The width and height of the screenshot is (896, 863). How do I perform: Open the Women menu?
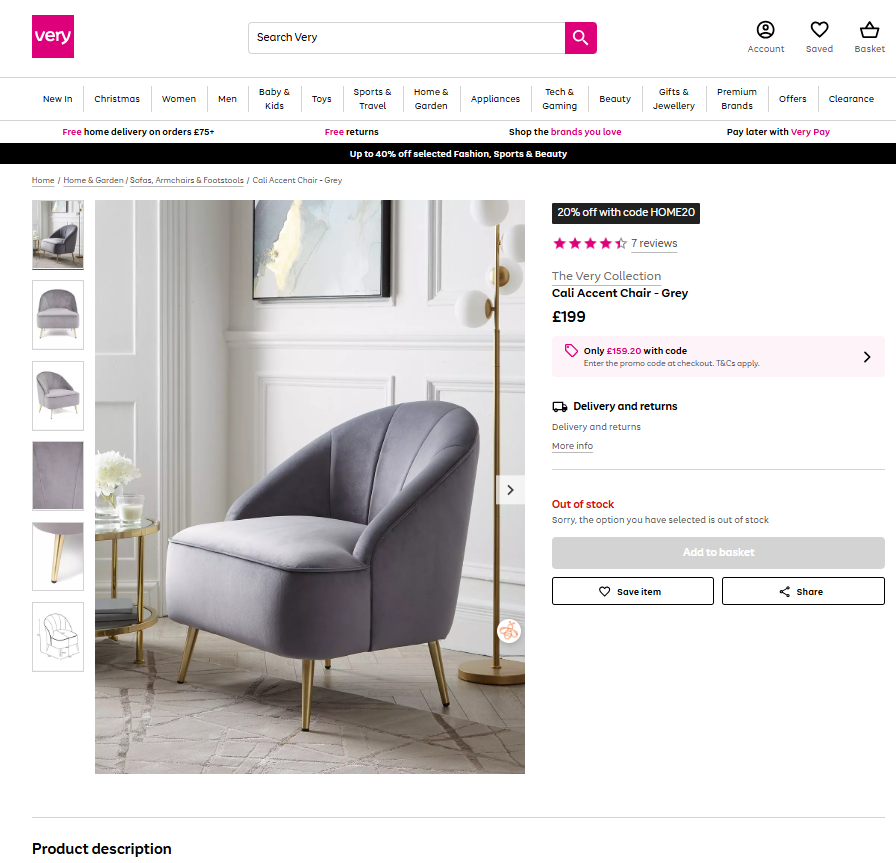coord(179,99)
